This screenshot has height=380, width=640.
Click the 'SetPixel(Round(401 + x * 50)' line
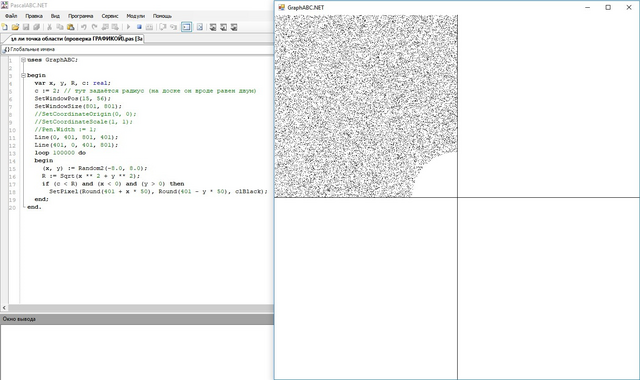click(158, 191)
